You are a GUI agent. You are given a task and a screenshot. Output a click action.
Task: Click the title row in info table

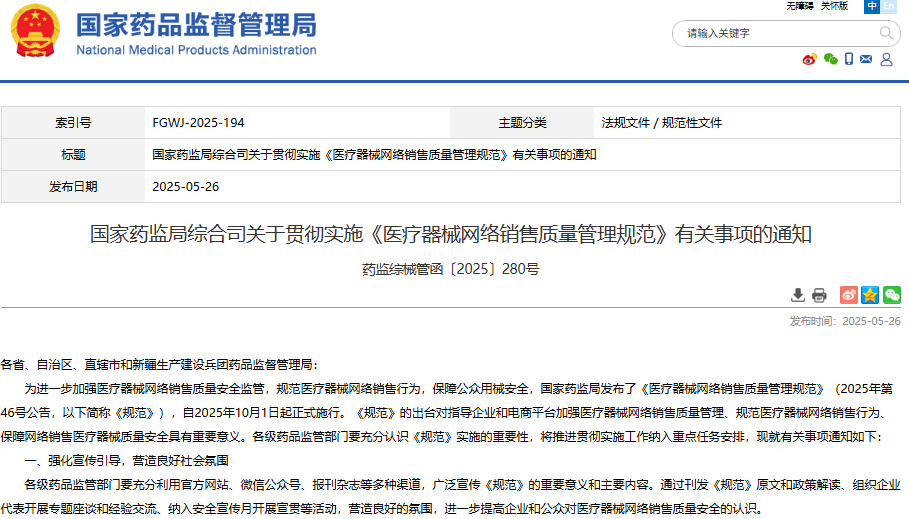coord(450,155)
